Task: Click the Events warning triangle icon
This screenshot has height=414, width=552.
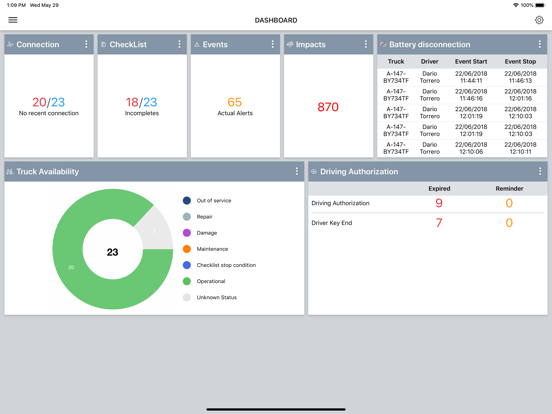Action: [x=196, y=45]
